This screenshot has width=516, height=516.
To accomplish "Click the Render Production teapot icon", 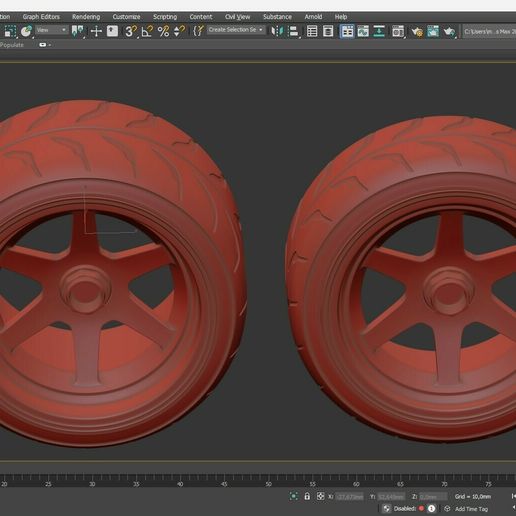I will point(449,31).
